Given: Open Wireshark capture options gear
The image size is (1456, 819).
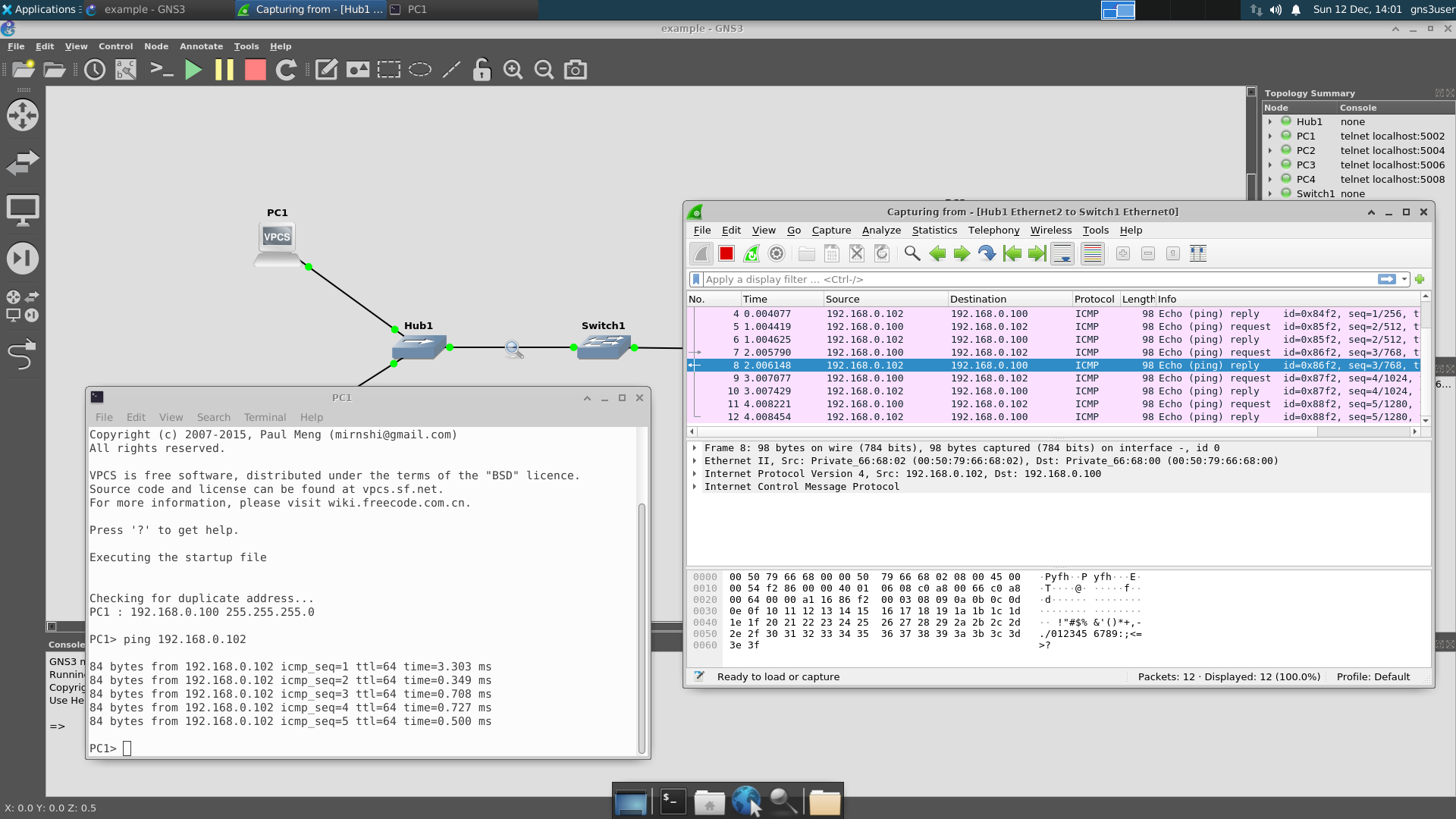Looking at the screenshot, I should 777,254.
